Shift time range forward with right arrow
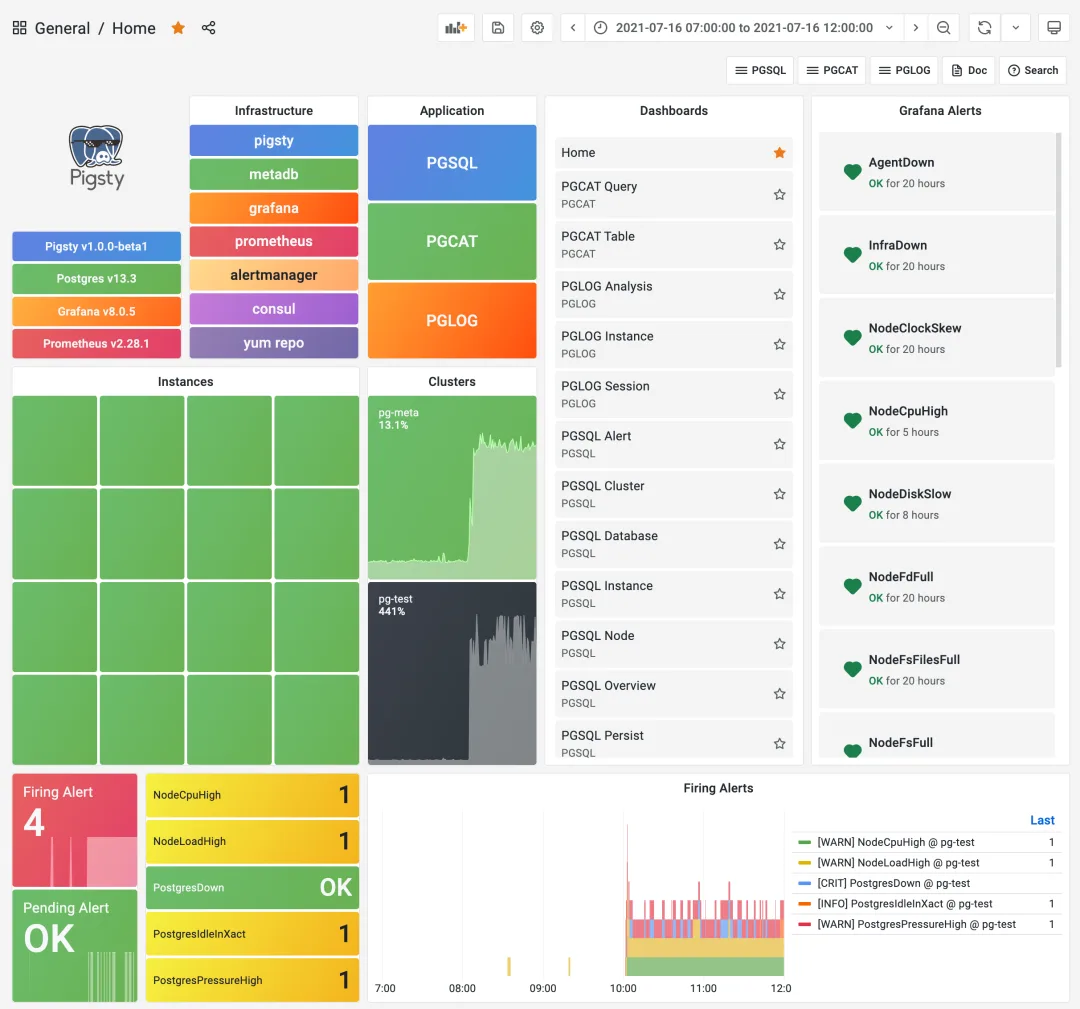The height and width of the screenshot is (1009, 1080). click(x=915, y=28)
